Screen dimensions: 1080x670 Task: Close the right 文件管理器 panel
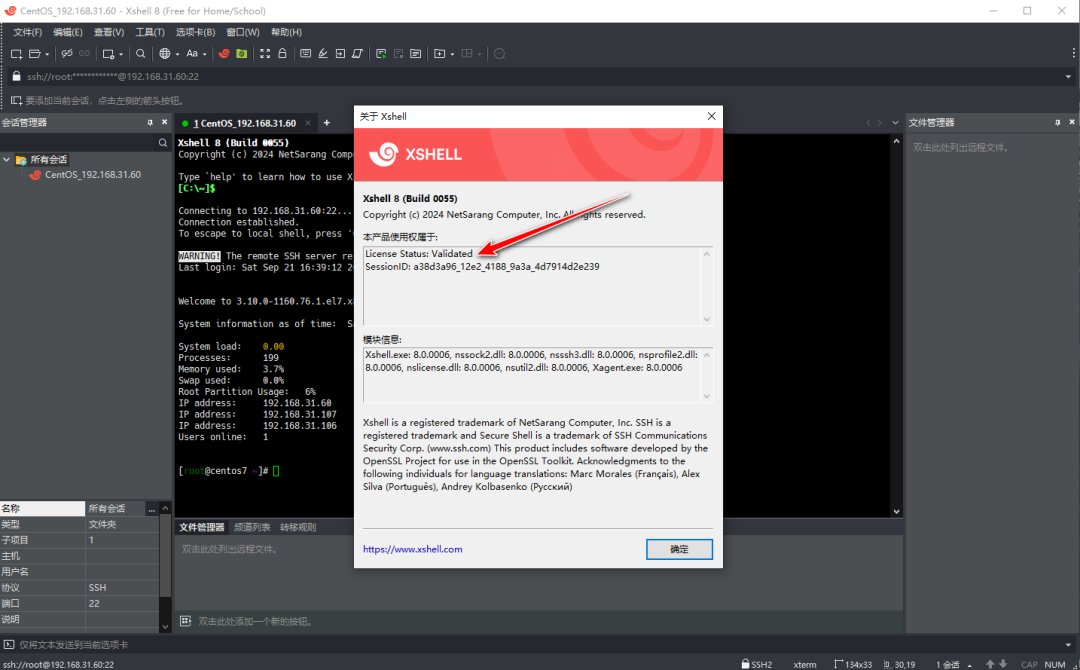point(1072,122)
